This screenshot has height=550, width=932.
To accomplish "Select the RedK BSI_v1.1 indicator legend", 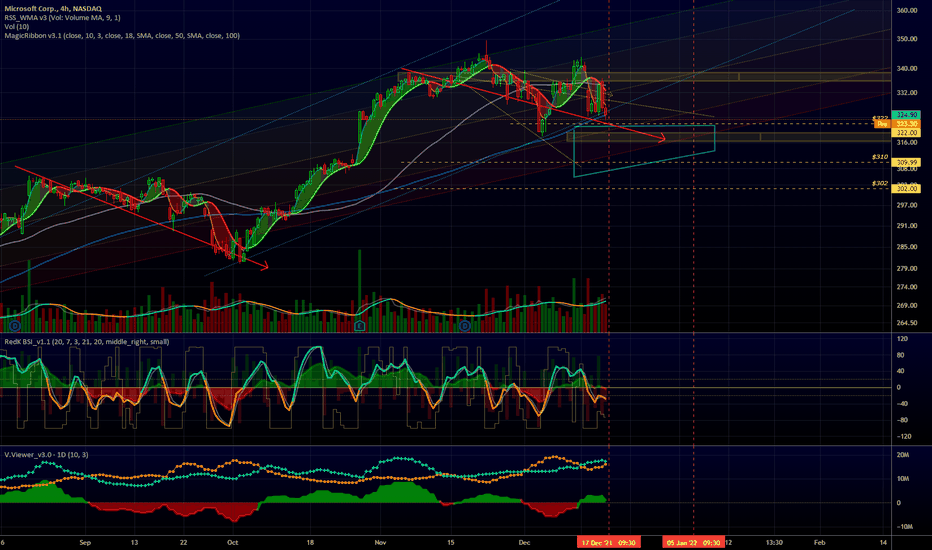I will (86, 342).
